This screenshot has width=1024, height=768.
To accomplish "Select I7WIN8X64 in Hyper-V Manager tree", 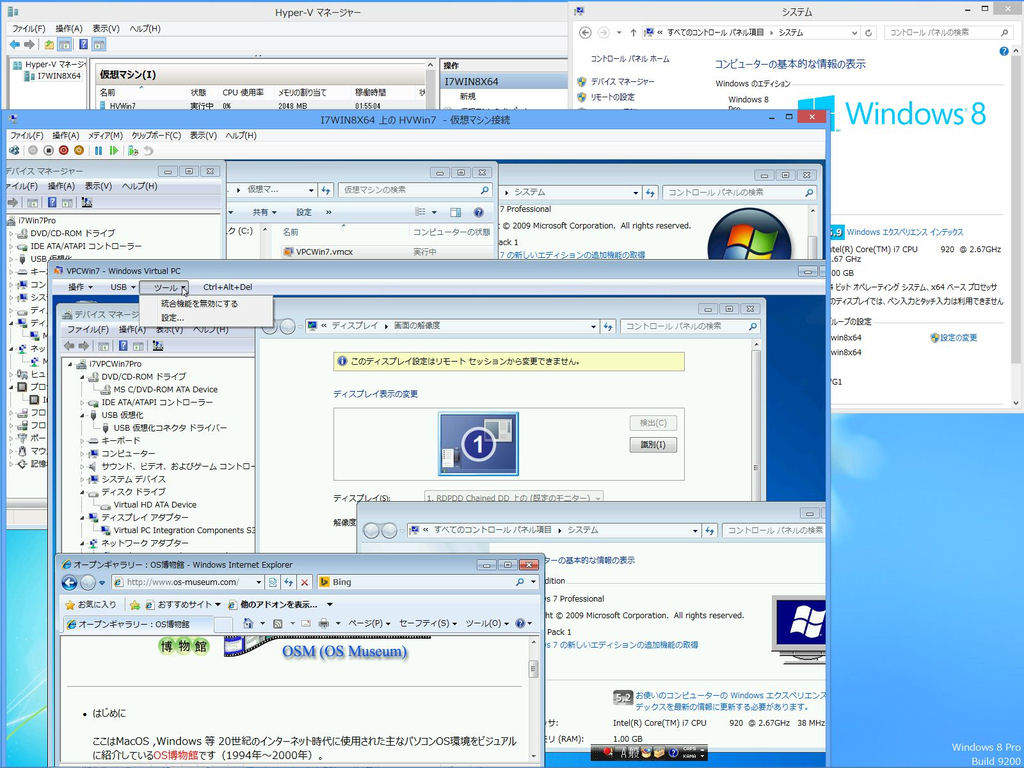I will point(52,76).
